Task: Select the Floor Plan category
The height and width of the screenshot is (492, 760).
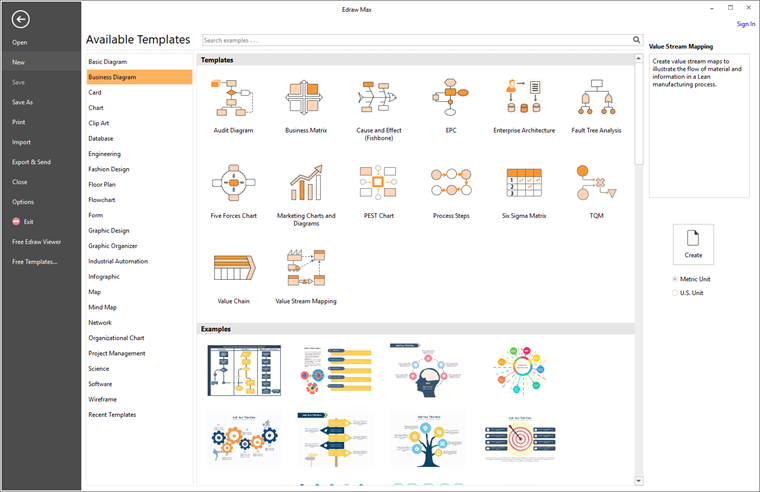Action: [x=140, y=184]
